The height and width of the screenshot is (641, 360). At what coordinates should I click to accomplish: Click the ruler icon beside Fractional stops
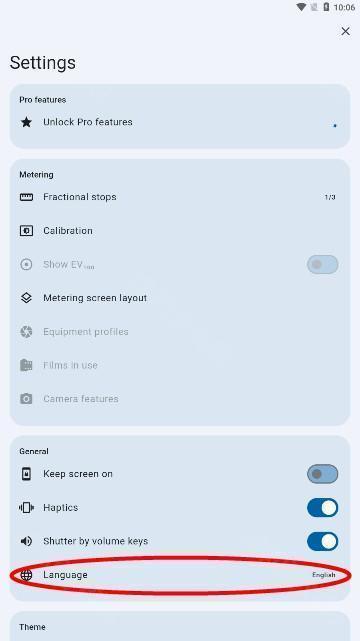coord(26,197)
